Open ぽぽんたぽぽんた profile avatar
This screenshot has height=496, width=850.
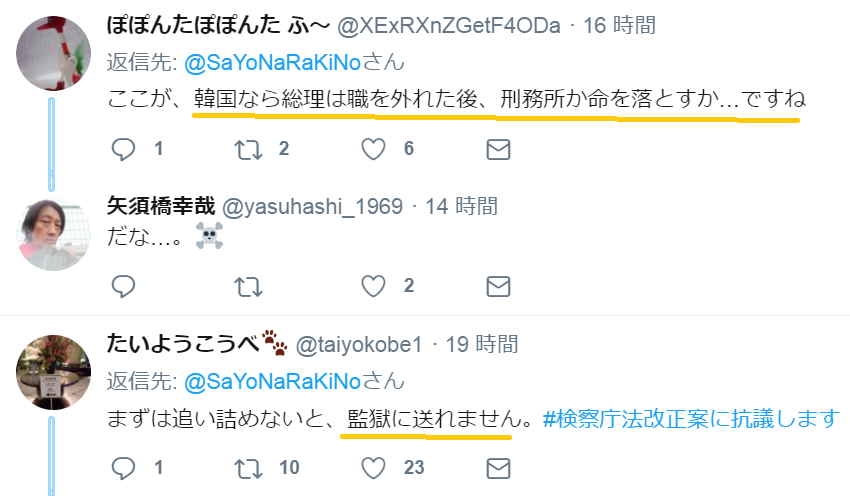click(53, 53)
